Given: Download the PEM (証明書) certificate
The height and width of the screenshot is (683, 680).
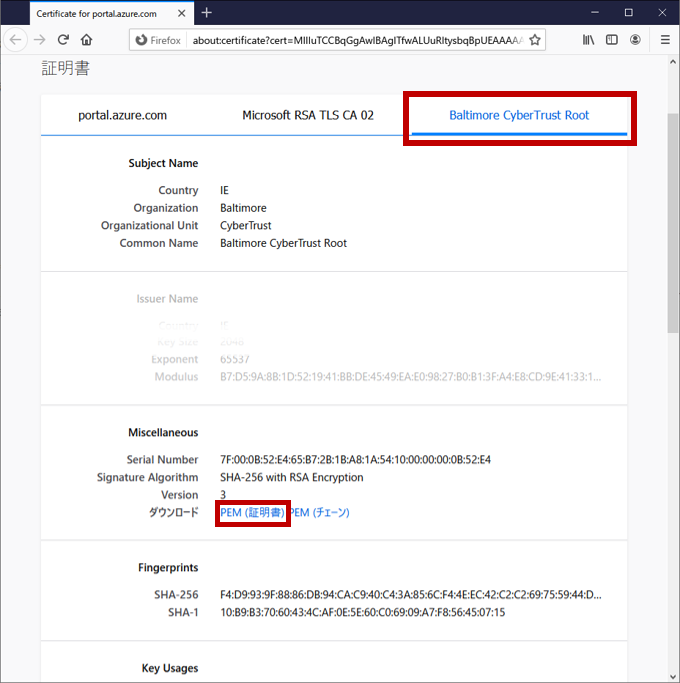Looking at the screenshot, I should (x=252, y=513).
